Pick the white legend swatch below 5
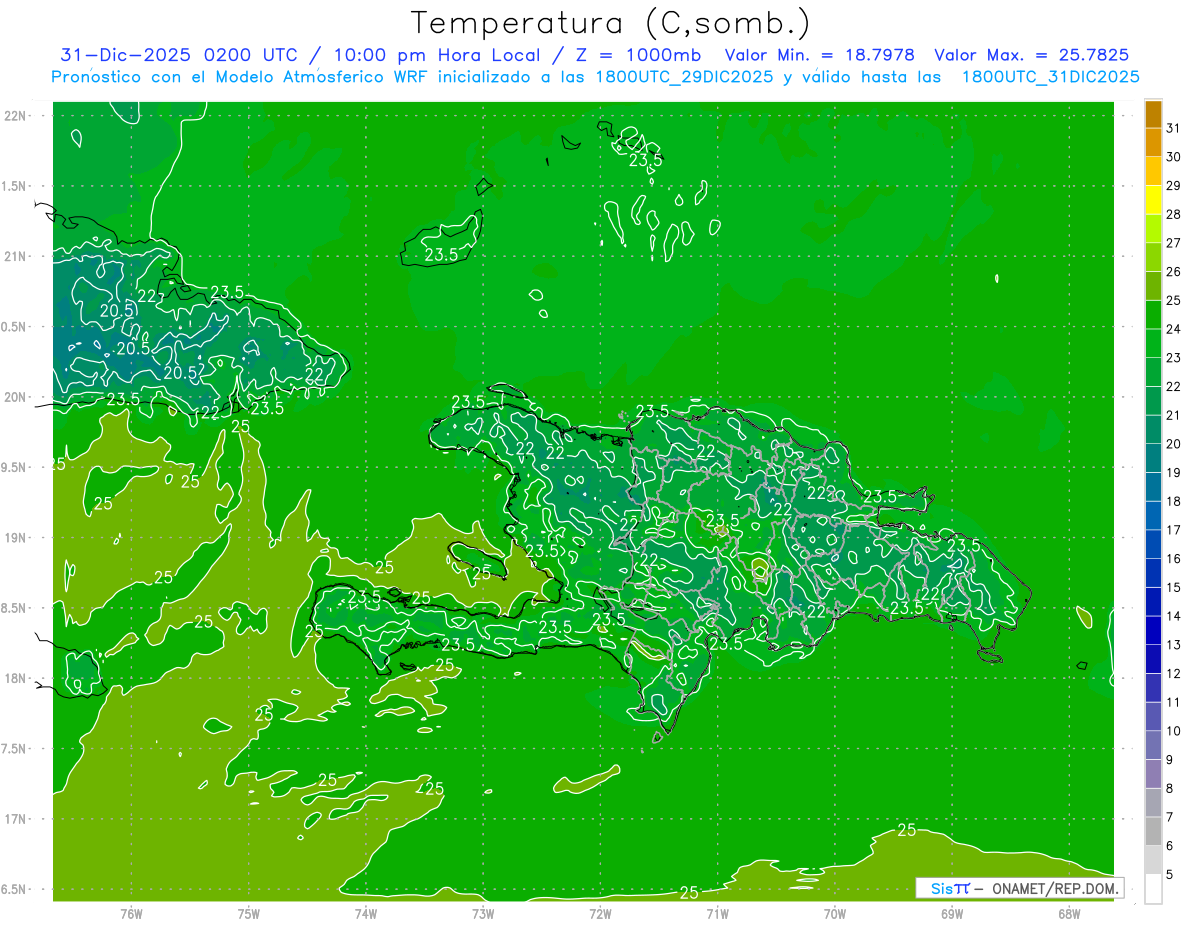This screenshot has height=927, width=1200. 1153,889
